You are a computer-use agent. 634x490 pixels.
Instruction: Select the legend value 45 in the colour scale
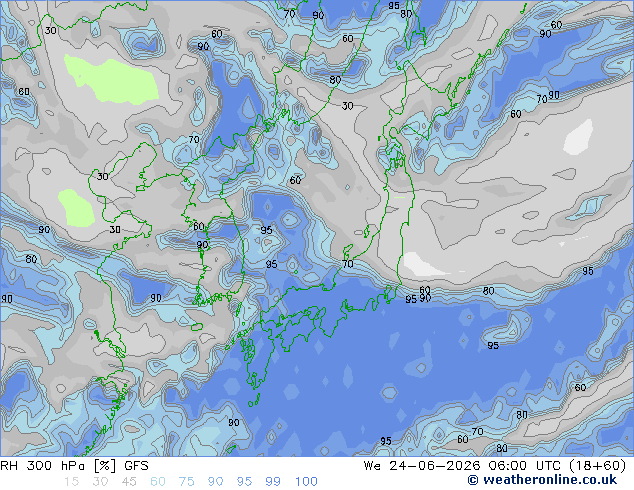pyautogui.click(x=129, y=482)
